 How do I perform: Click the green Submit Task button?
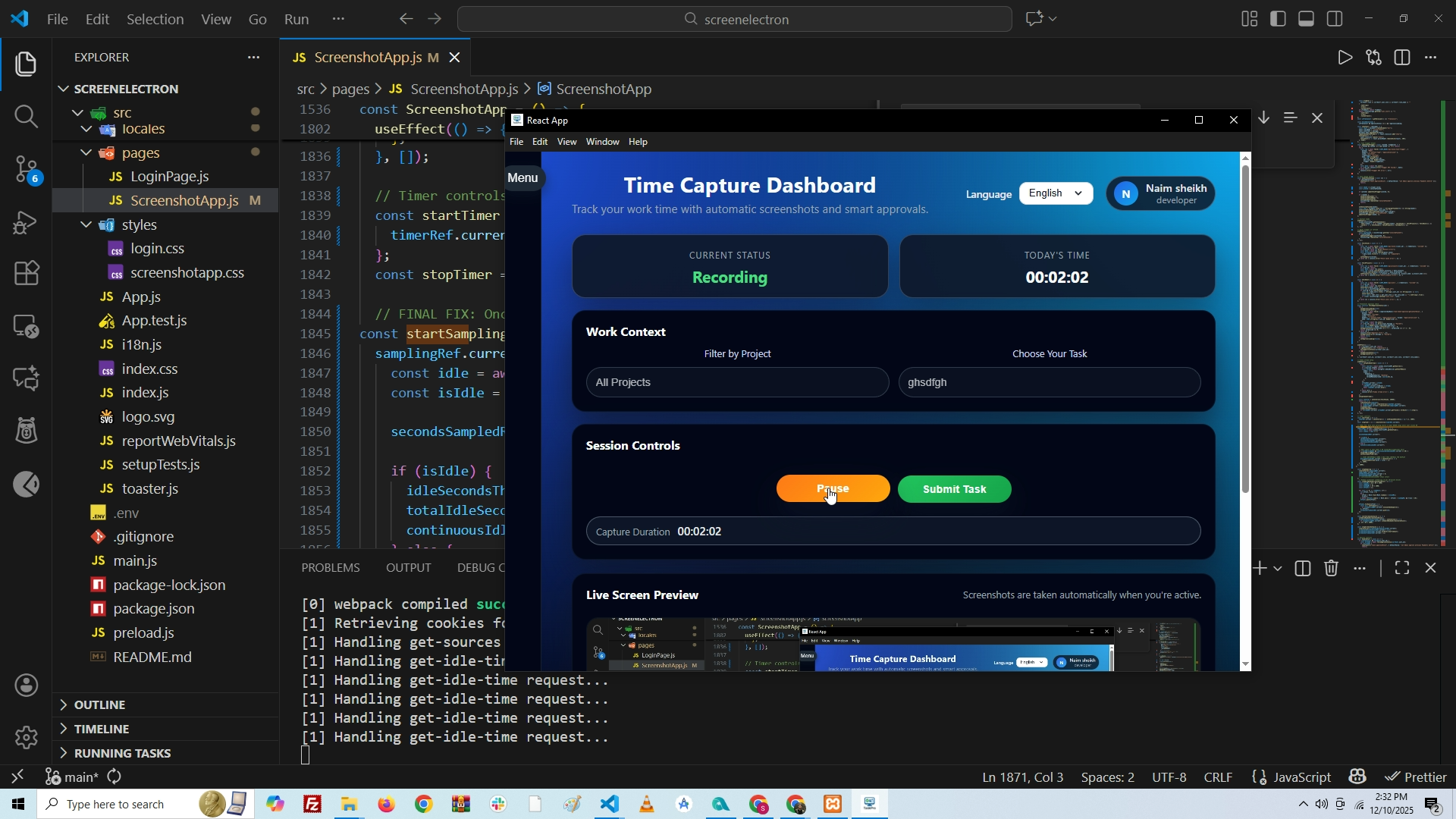(954, 489)
